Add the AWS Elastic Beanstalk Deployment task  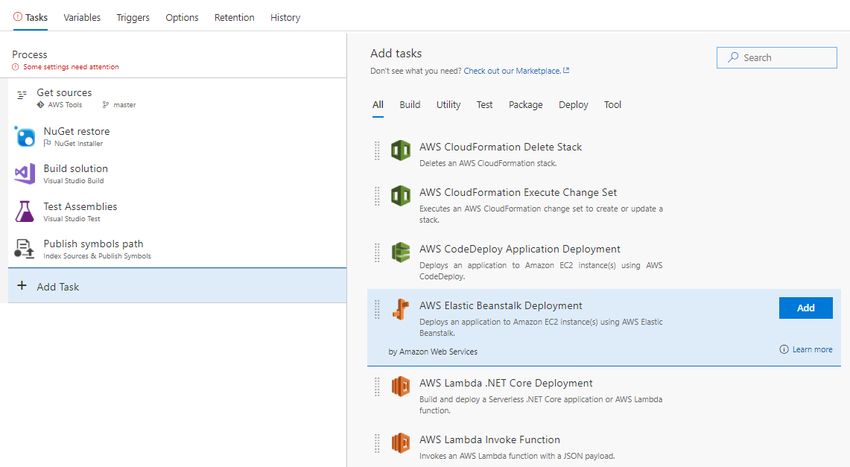(806, 308)
